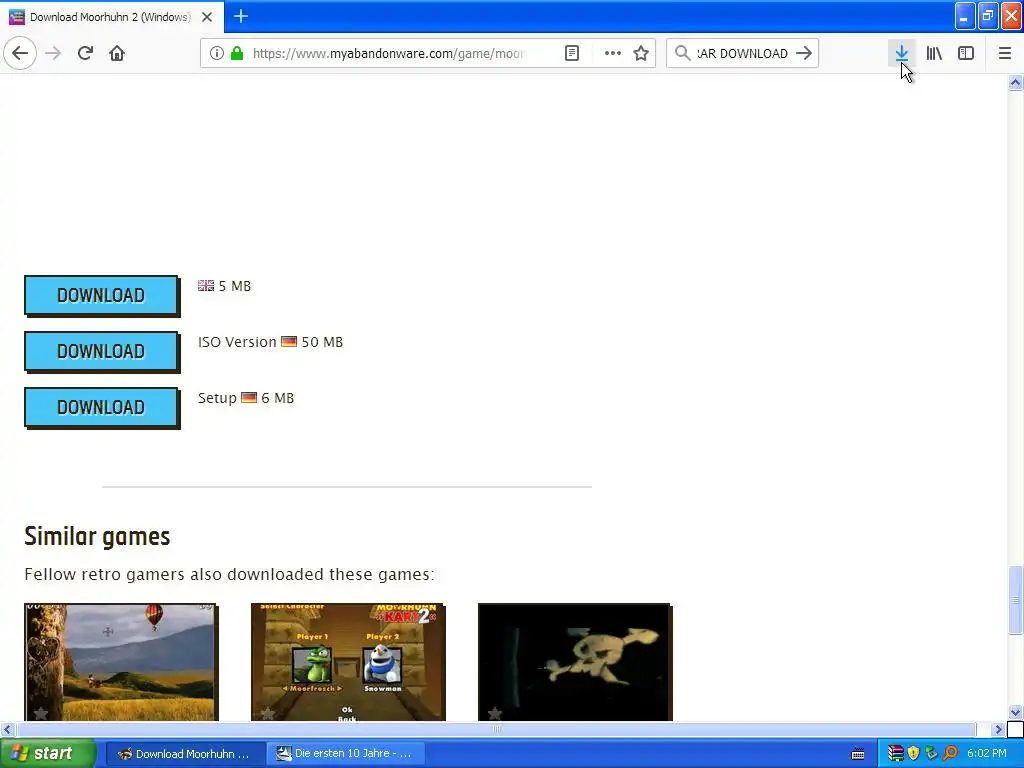Click the horizontal scrollbar thumb
1024x768 pixels.
496,729
